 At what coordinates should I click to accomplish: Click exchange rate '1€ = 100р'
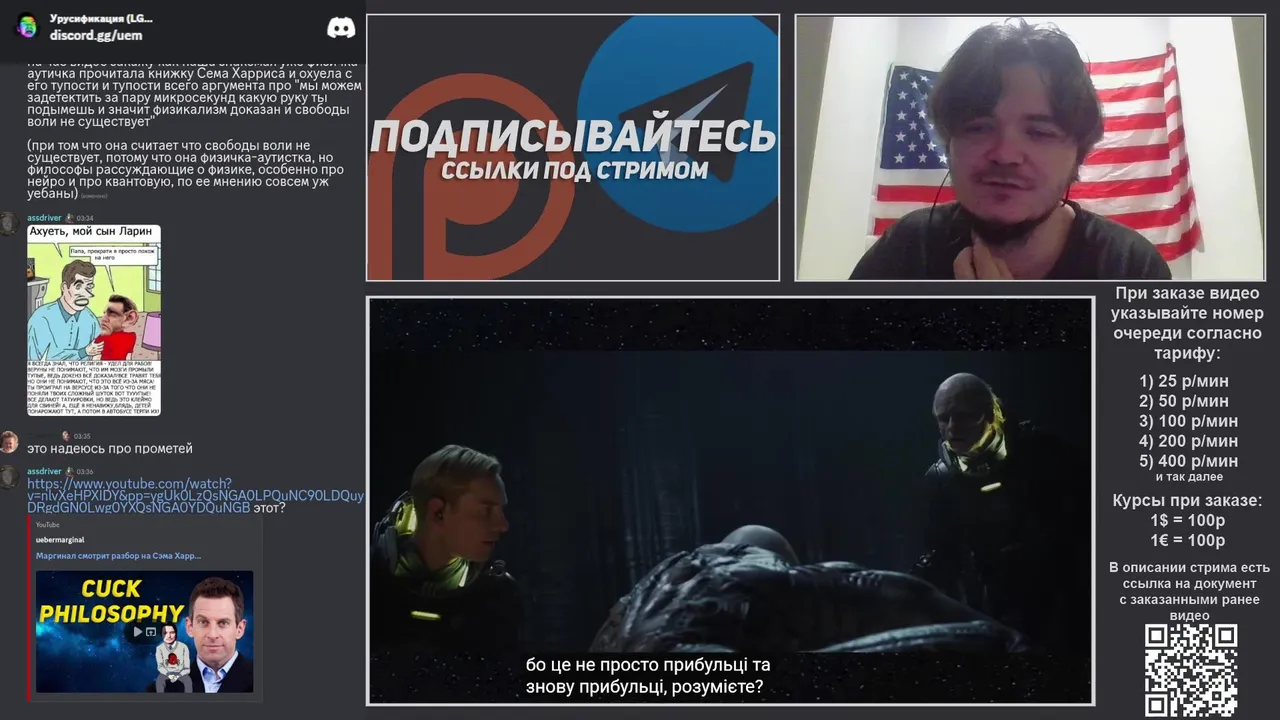(1187, 540)
